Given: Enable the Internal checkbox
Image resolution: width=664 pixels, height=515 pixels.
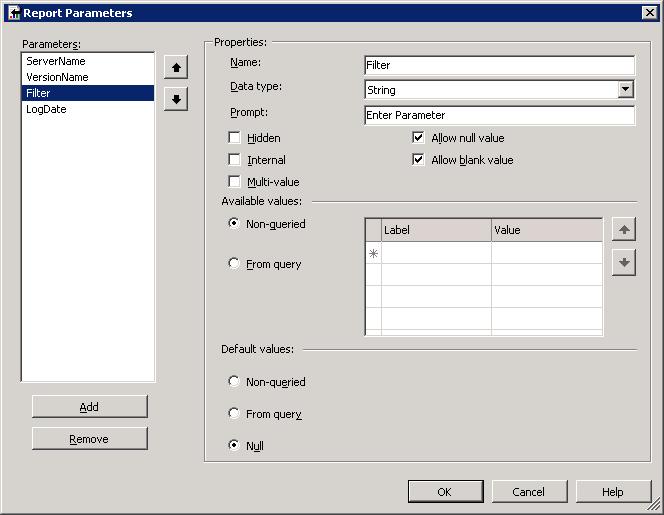Looking at the screenshot, I should pyautogui.click(x=234, y=160).
